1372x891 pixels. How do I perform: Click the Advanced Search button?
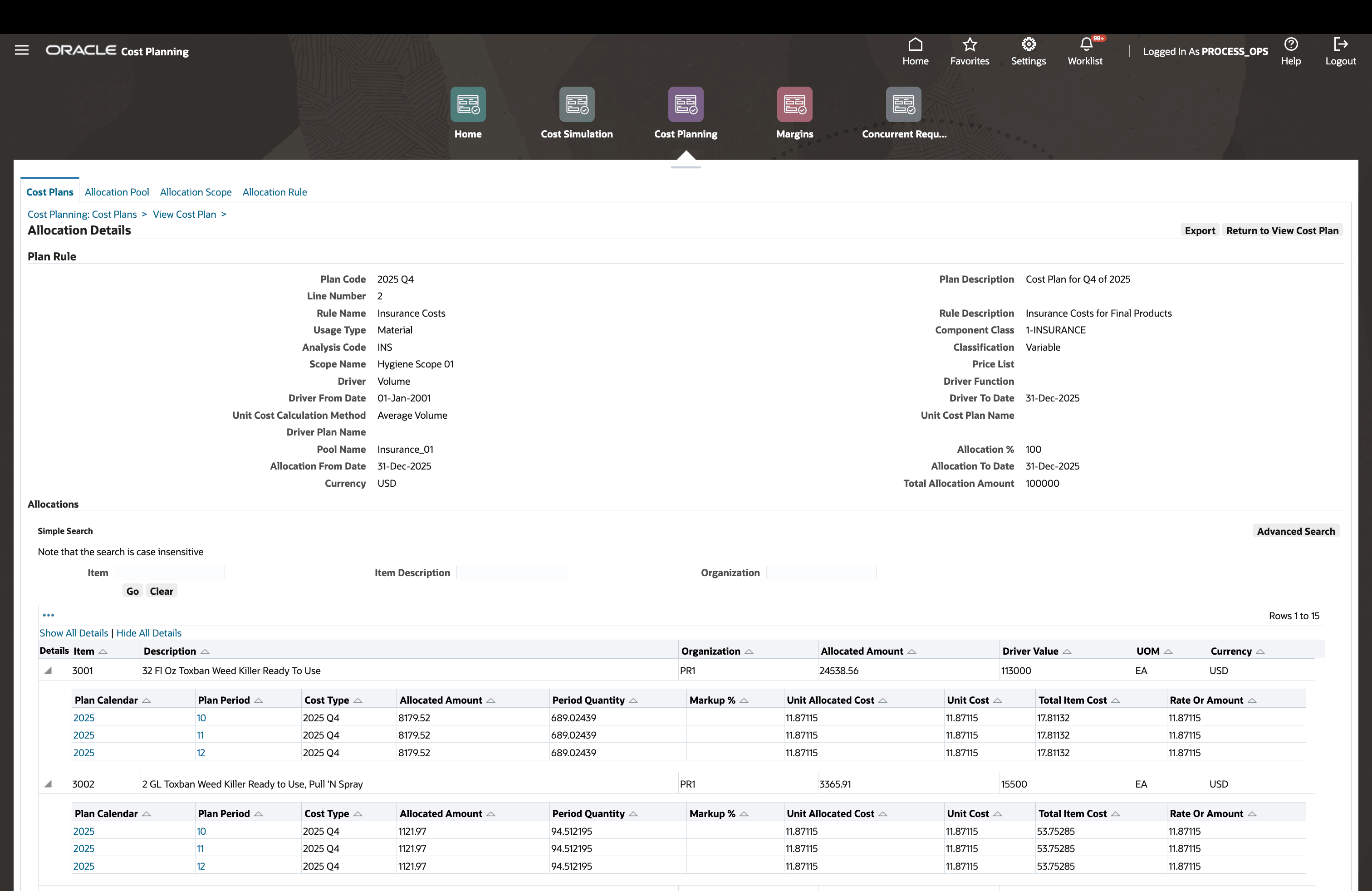pos(1295,531)
